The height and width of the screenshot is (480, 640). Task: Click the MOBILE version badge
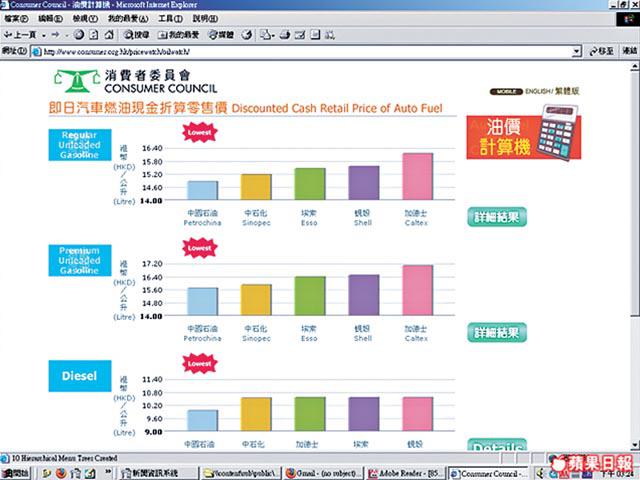coord(506,91)
